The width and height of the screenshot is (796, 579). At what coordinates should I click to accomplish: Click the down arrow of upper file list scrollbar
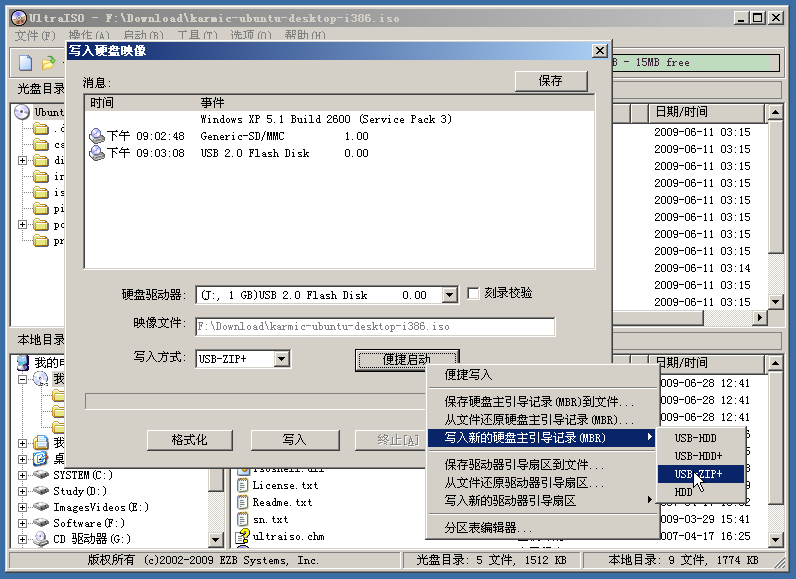point(775,302)
